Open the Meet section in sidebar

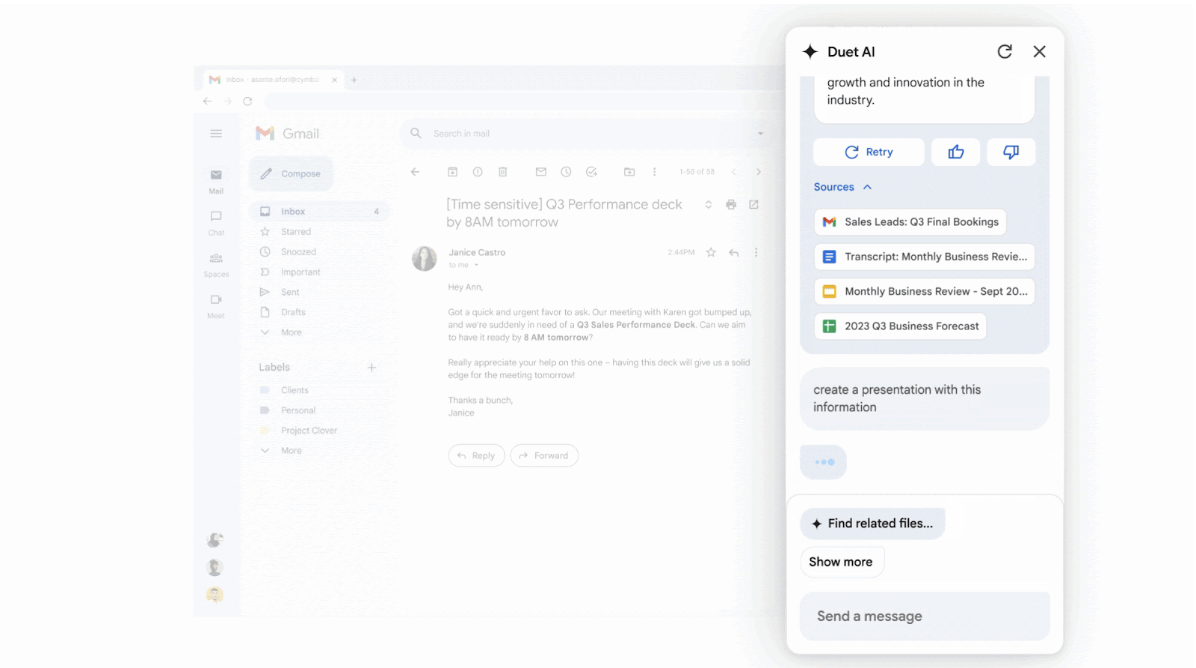point(216,306)
